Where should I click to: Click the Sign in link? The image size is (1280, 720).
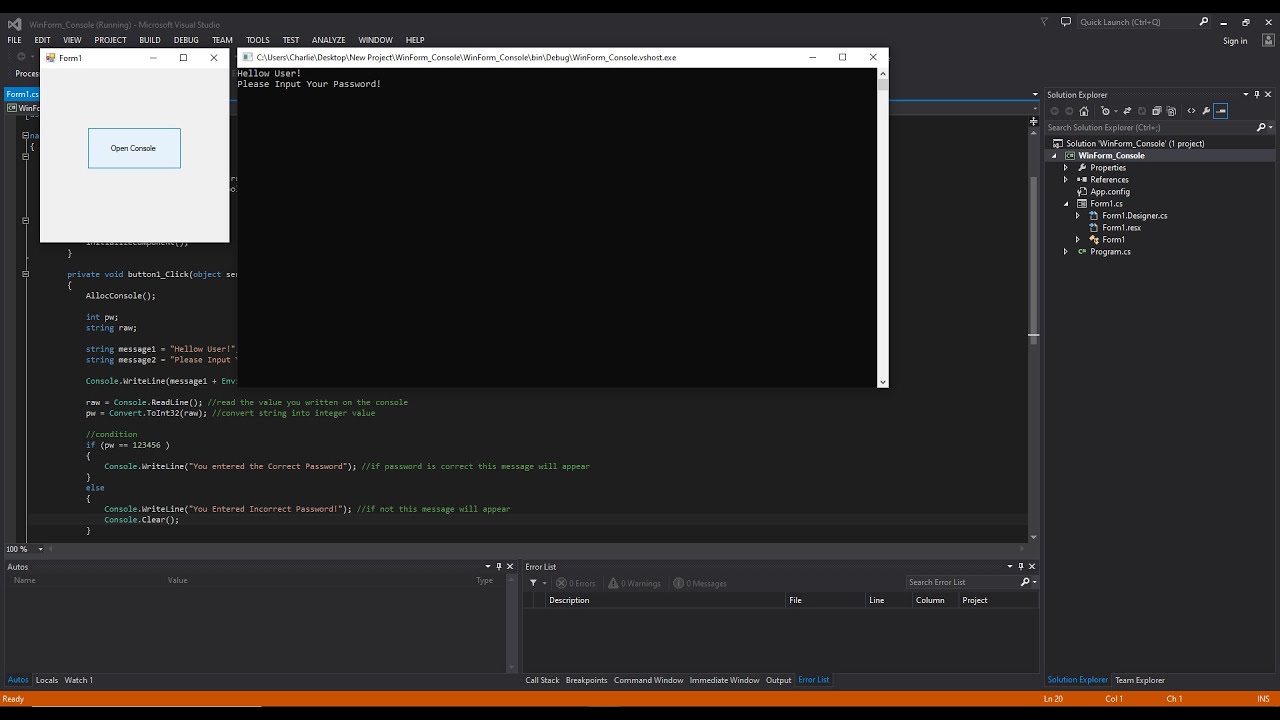[x=1235, y=41]
